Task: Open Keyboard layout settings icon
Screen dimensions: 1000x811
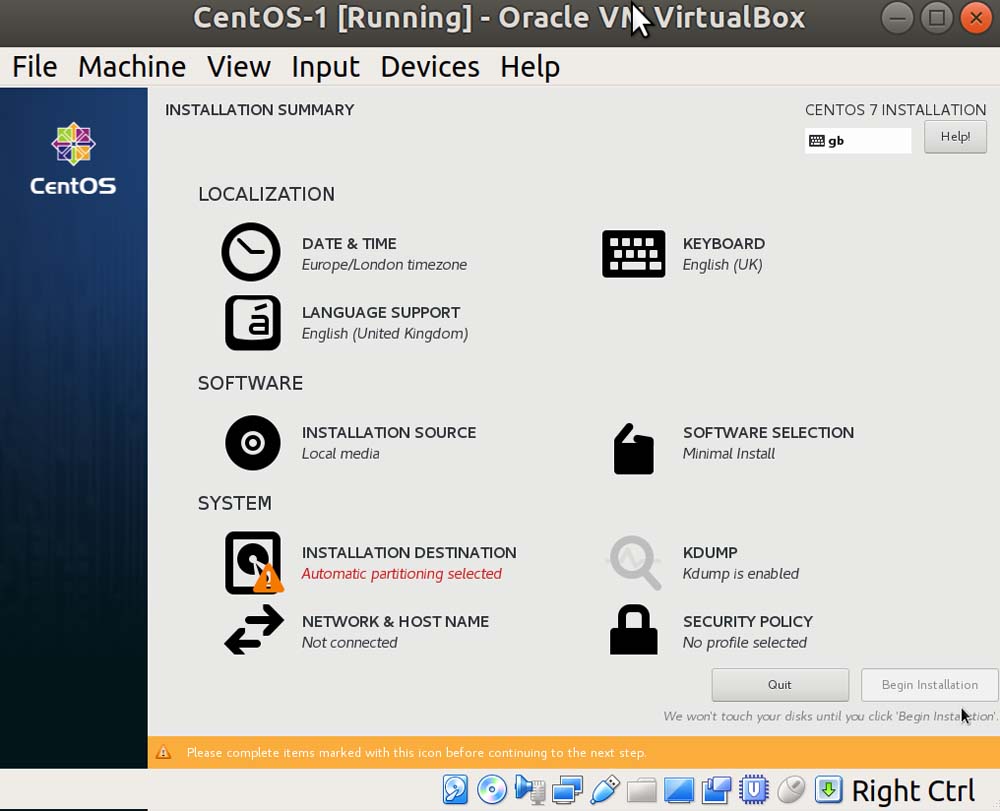Action: (633, 253)
